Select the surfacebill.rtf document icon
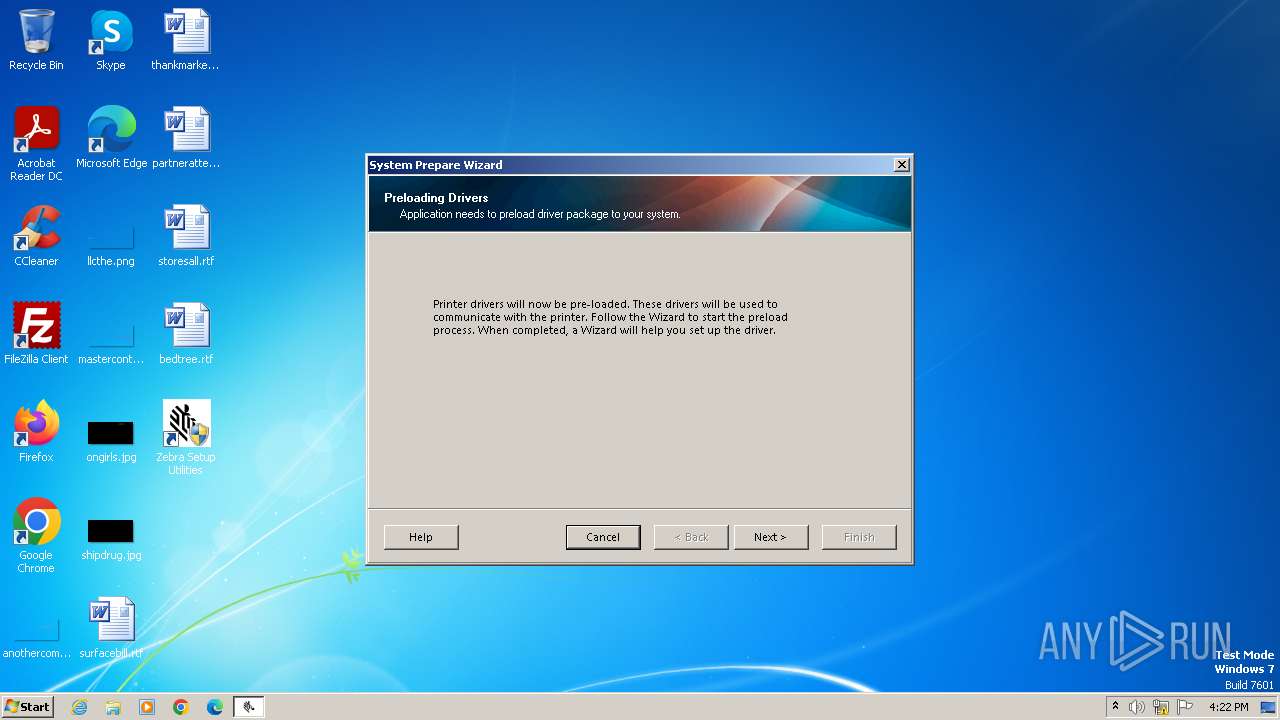The height and width of the screenshot is (720, 1280). coord(111,628)
